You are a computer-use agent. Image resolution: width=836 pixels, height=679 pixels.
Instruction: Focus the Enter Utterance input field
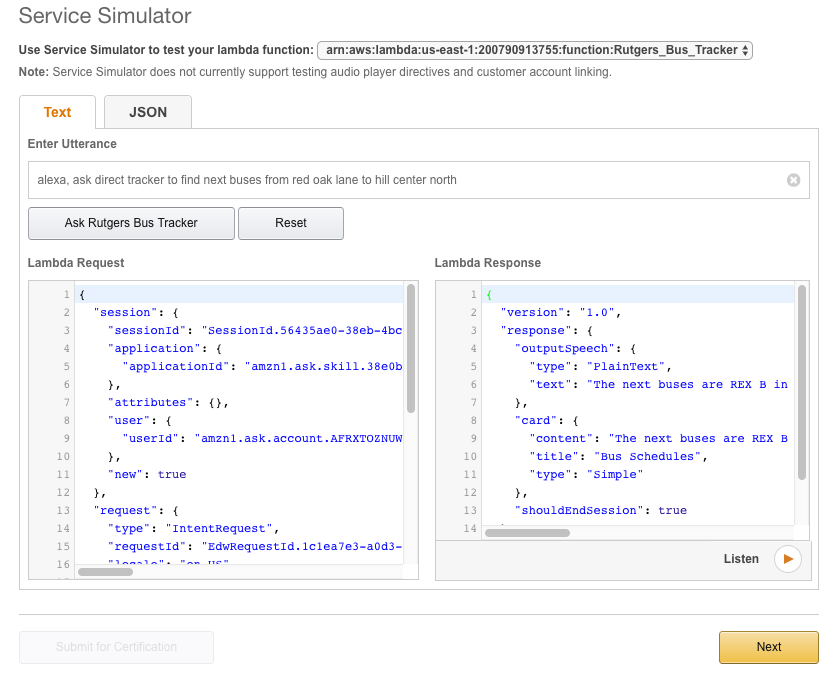point(419,180)
